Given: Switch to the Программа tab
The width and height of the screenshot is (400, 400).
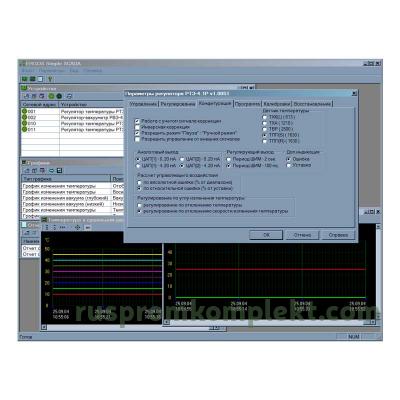Looking at the screenshot, I should [x=247, y=104].
